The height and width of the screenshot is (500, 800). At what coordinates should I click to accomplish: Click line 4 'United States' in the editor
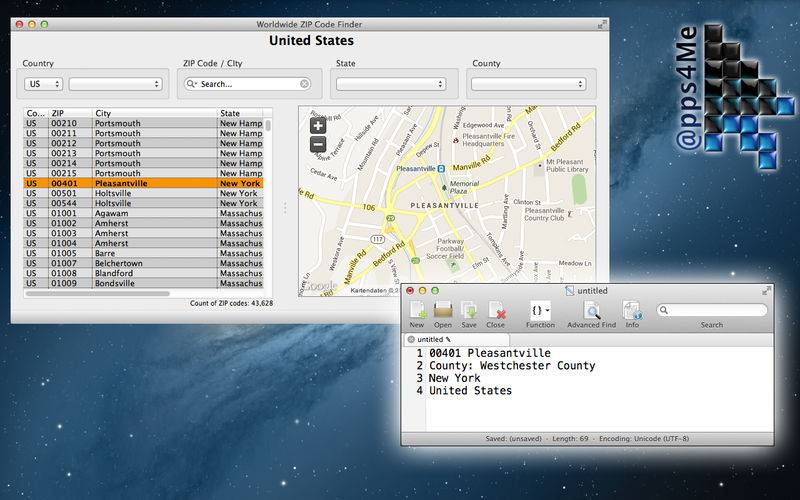(470, 390)
